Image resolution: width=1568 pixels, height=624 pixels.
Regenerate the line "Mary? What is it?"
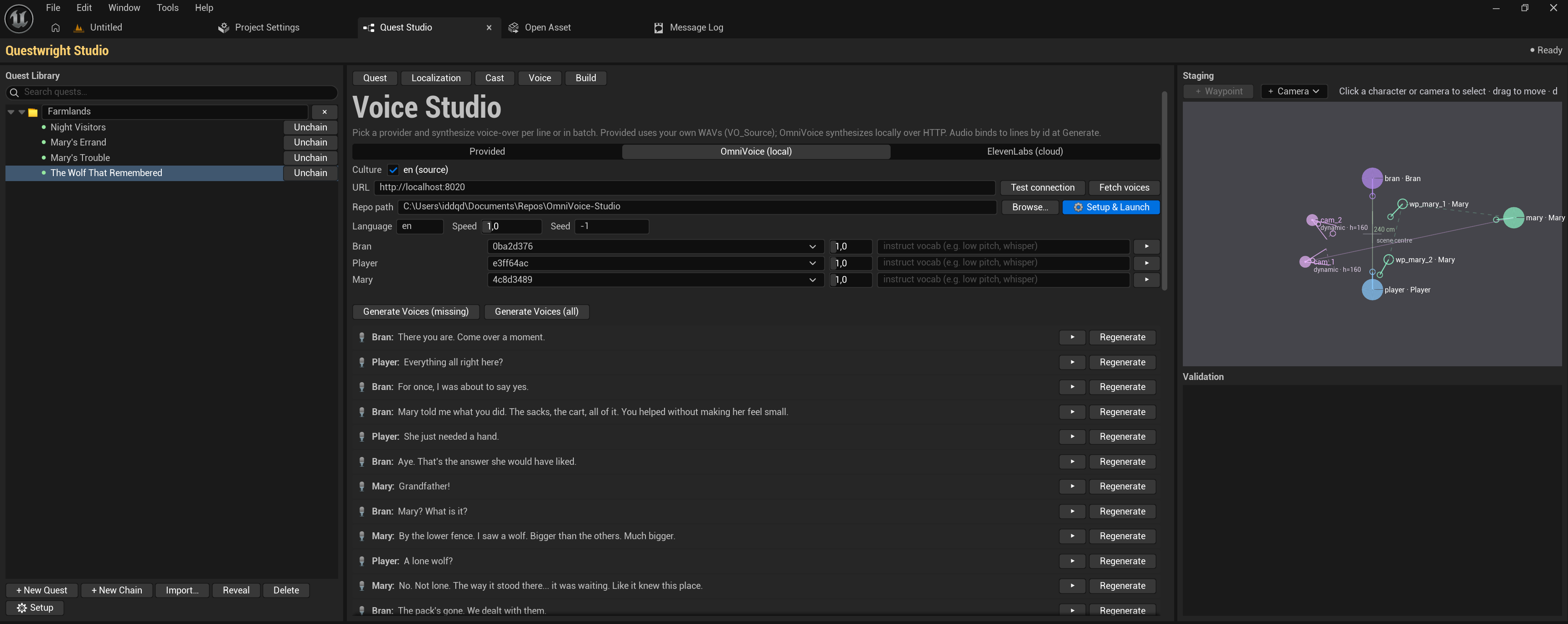point(1122,511)
